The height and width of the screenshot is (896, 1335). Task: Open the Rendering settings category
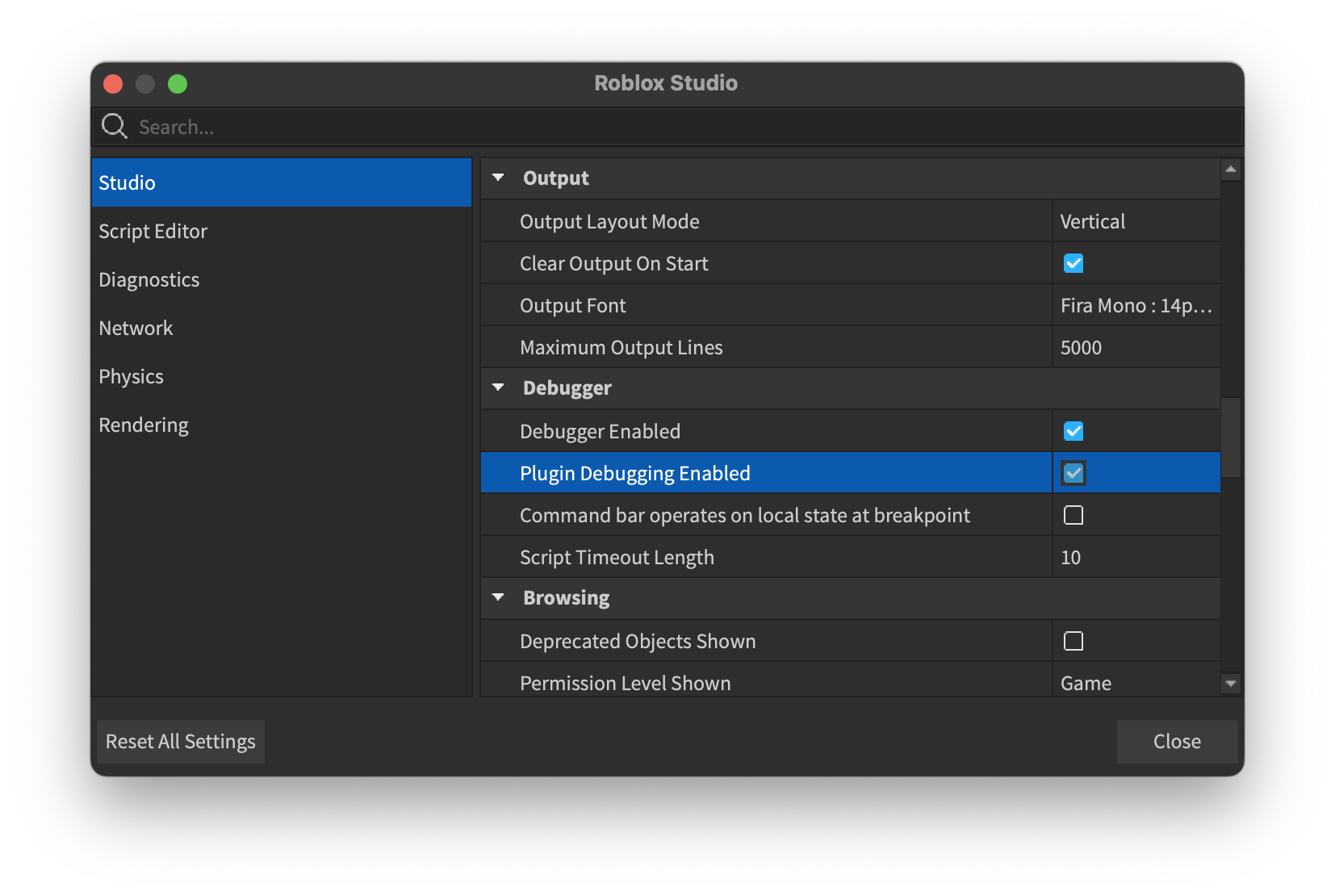[282, 425]
